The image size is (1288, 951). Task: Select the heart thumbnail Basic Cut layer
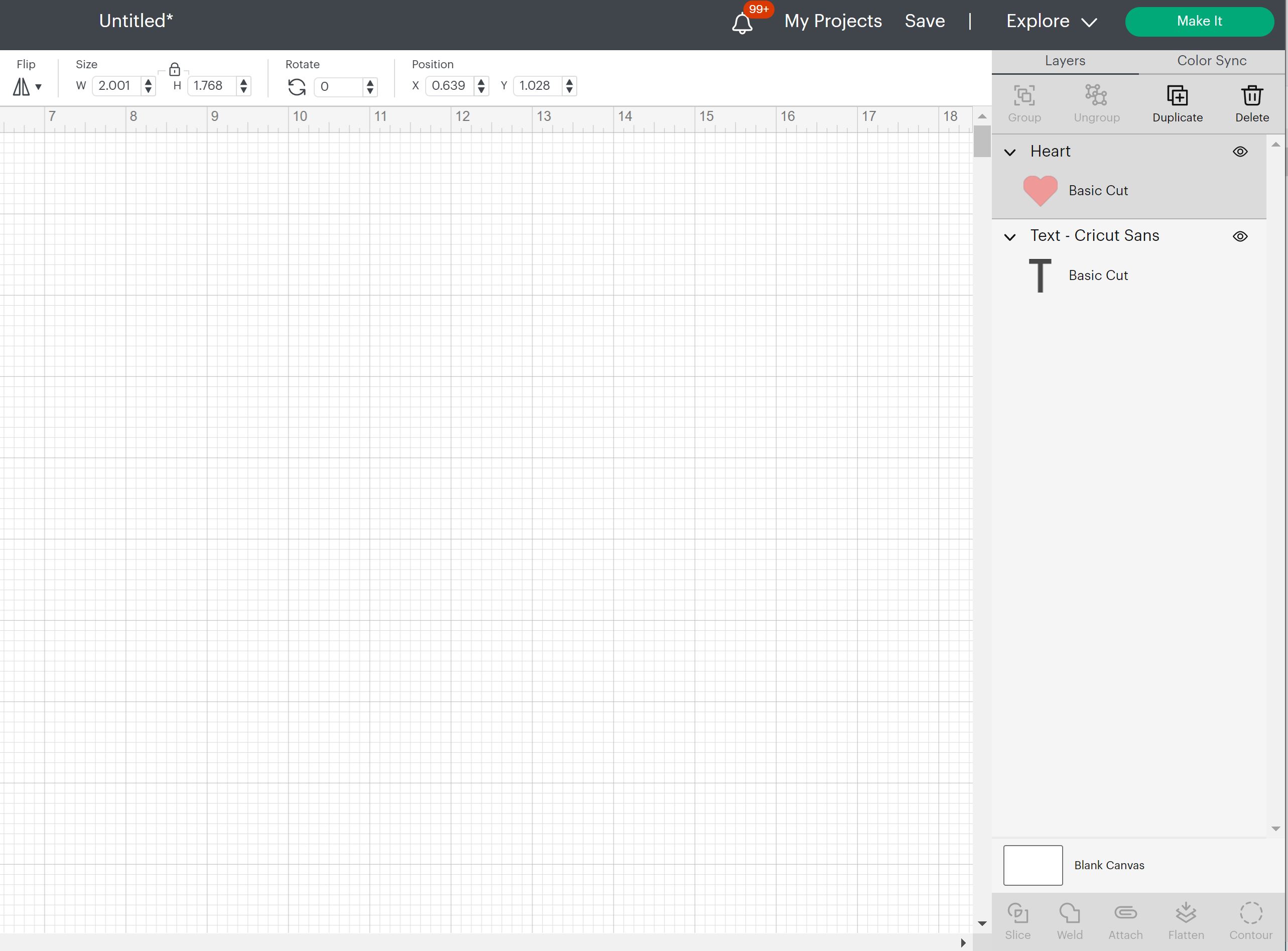coord(1040,191)
